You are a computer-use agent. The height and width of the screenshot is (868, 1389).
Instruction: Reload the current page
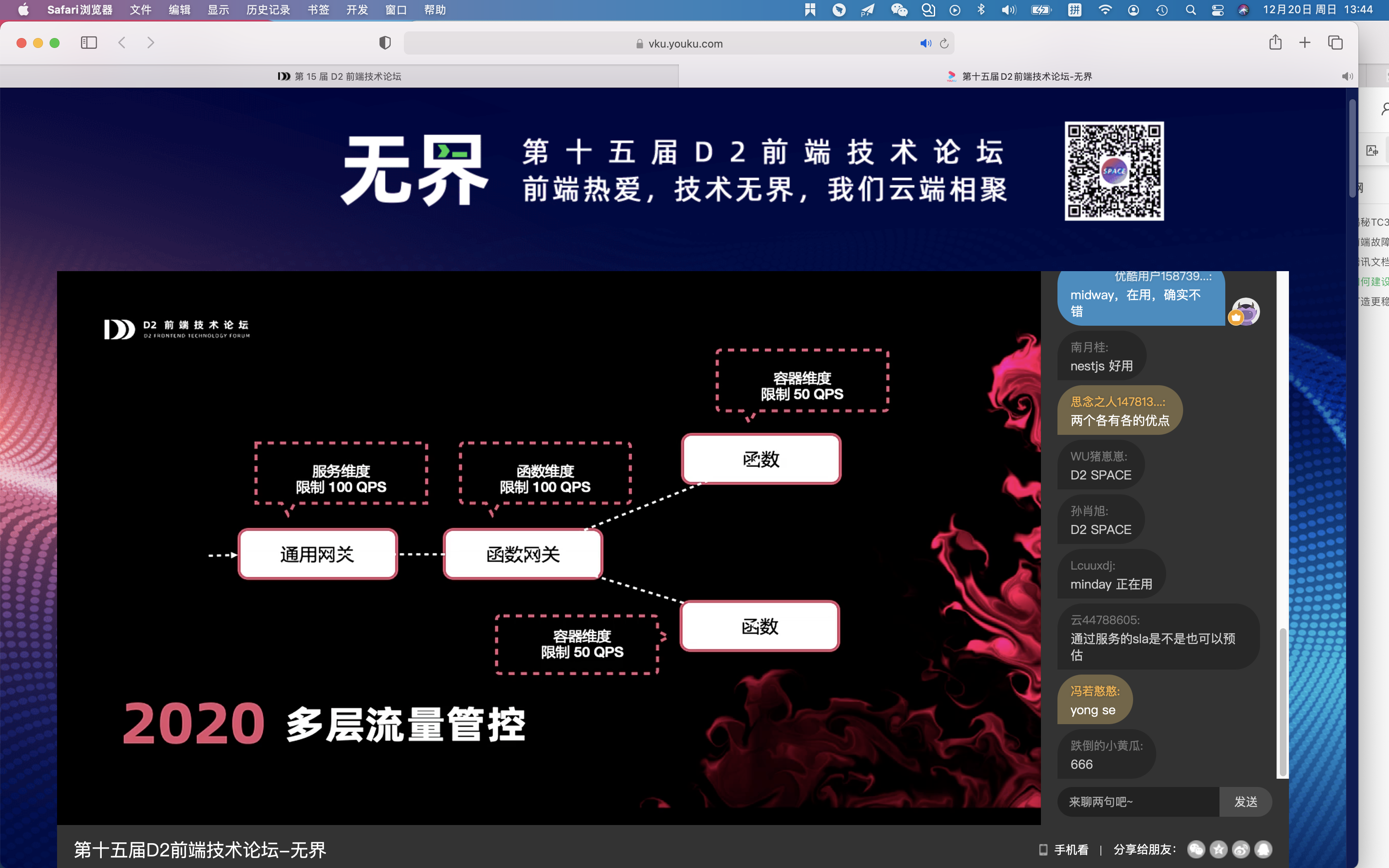click(944, 44)
